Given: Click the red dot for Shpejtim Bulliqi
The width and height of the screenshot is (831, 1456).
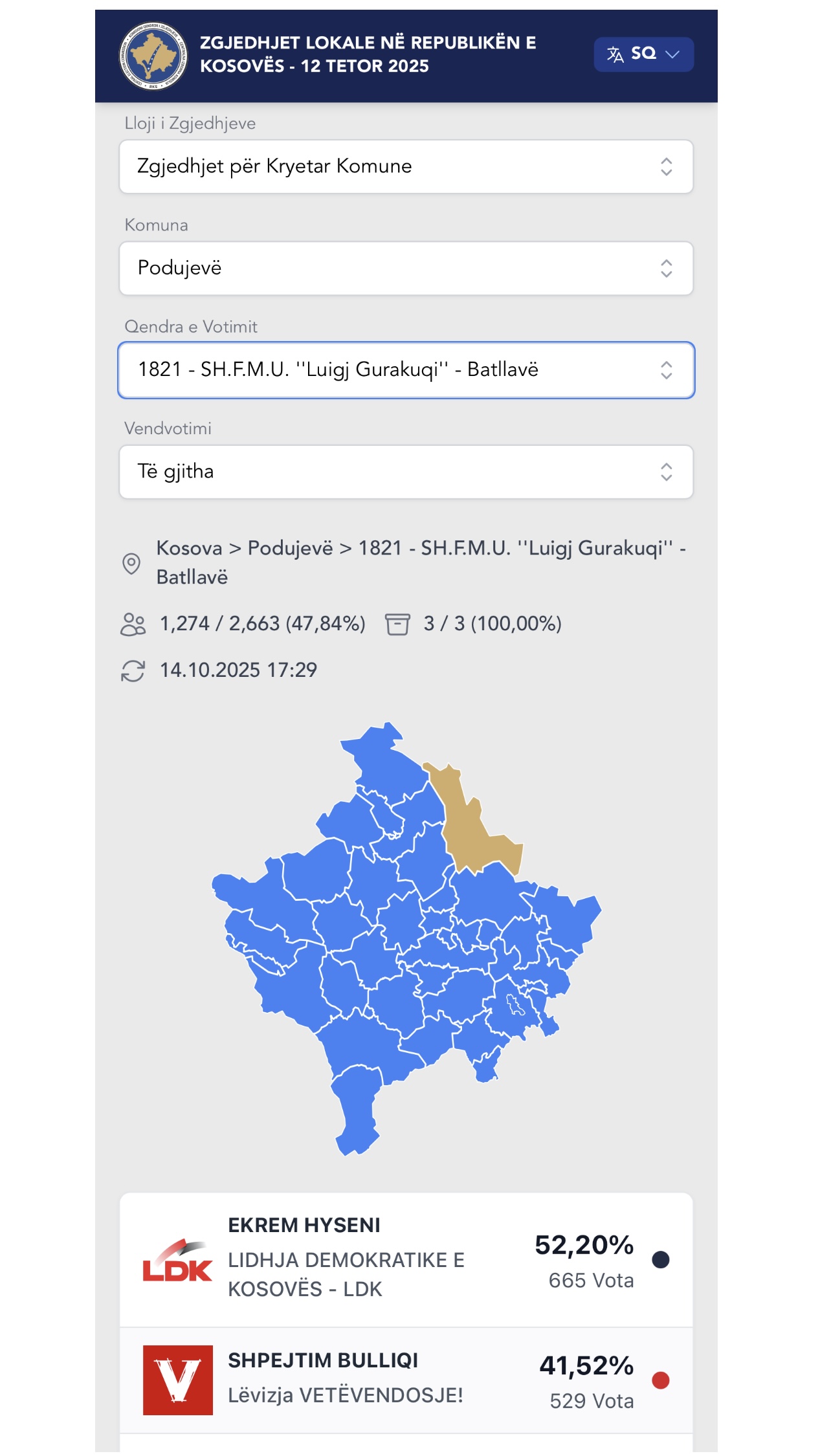Looking at the screenshot, I should (660, 1380).
